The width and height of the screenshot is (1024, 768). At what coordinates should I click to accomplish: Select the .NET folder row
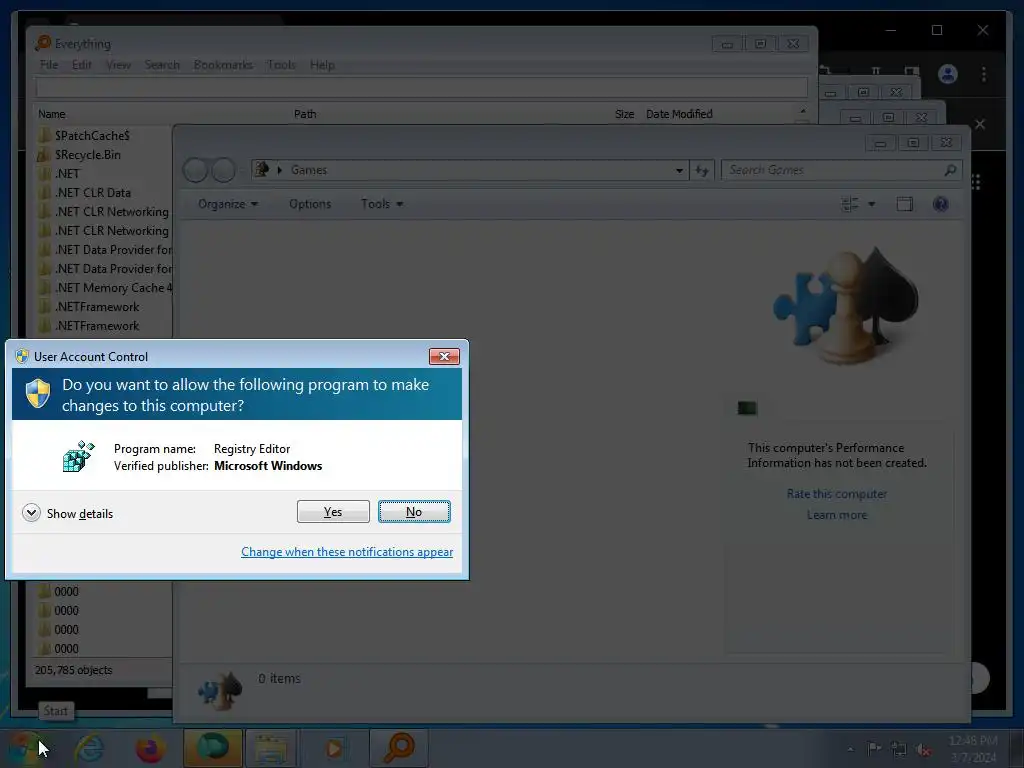click(x=67, y=174)
